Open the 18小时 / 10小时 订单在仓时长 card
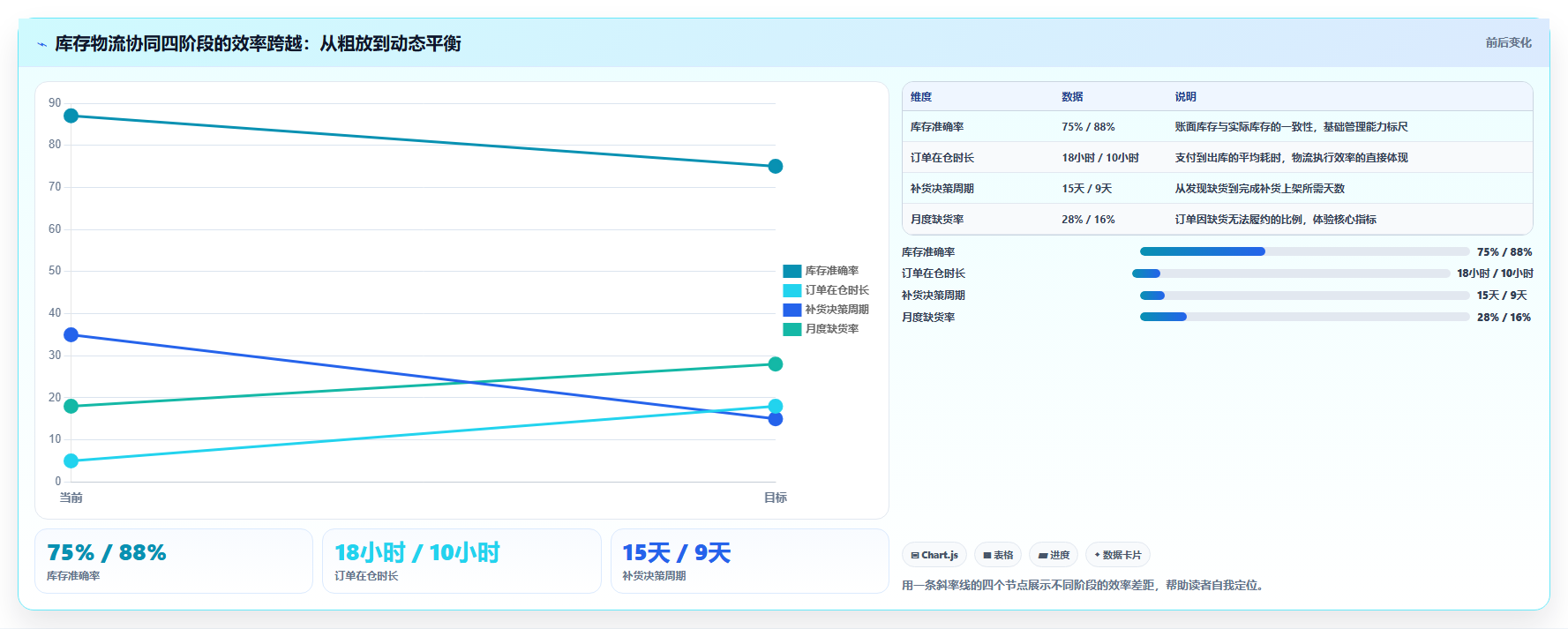1568x629 pixels. point(461,561)
